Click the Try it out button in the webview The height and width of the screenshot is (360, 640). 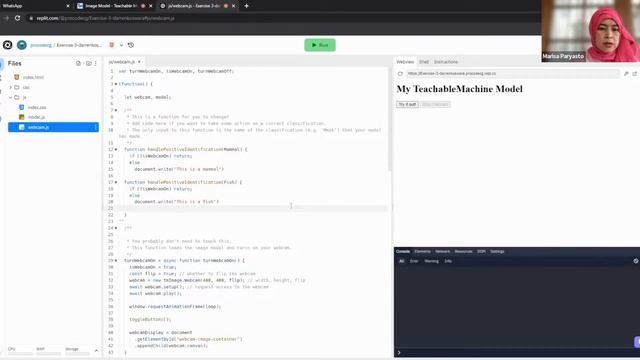pyautogui.click(x=407, y=104)
